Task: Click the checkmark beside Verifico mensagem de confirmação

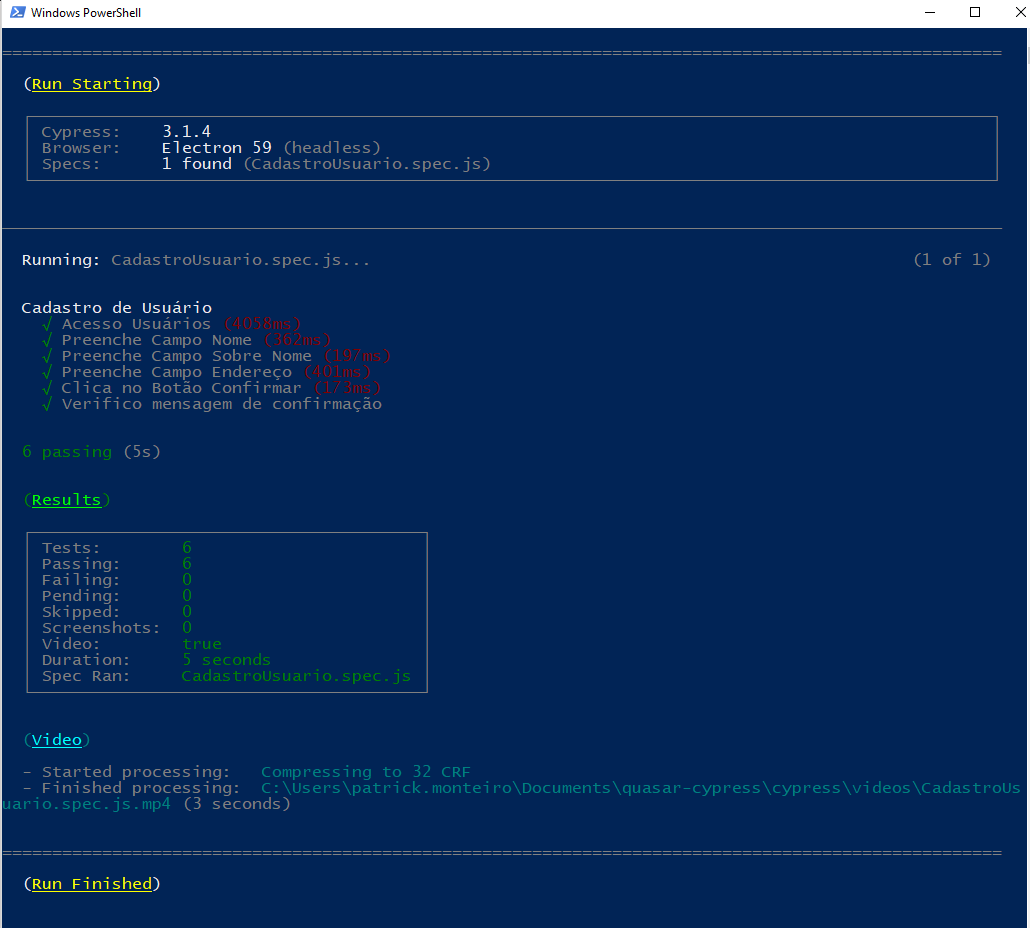Action: tap(47, 404)
